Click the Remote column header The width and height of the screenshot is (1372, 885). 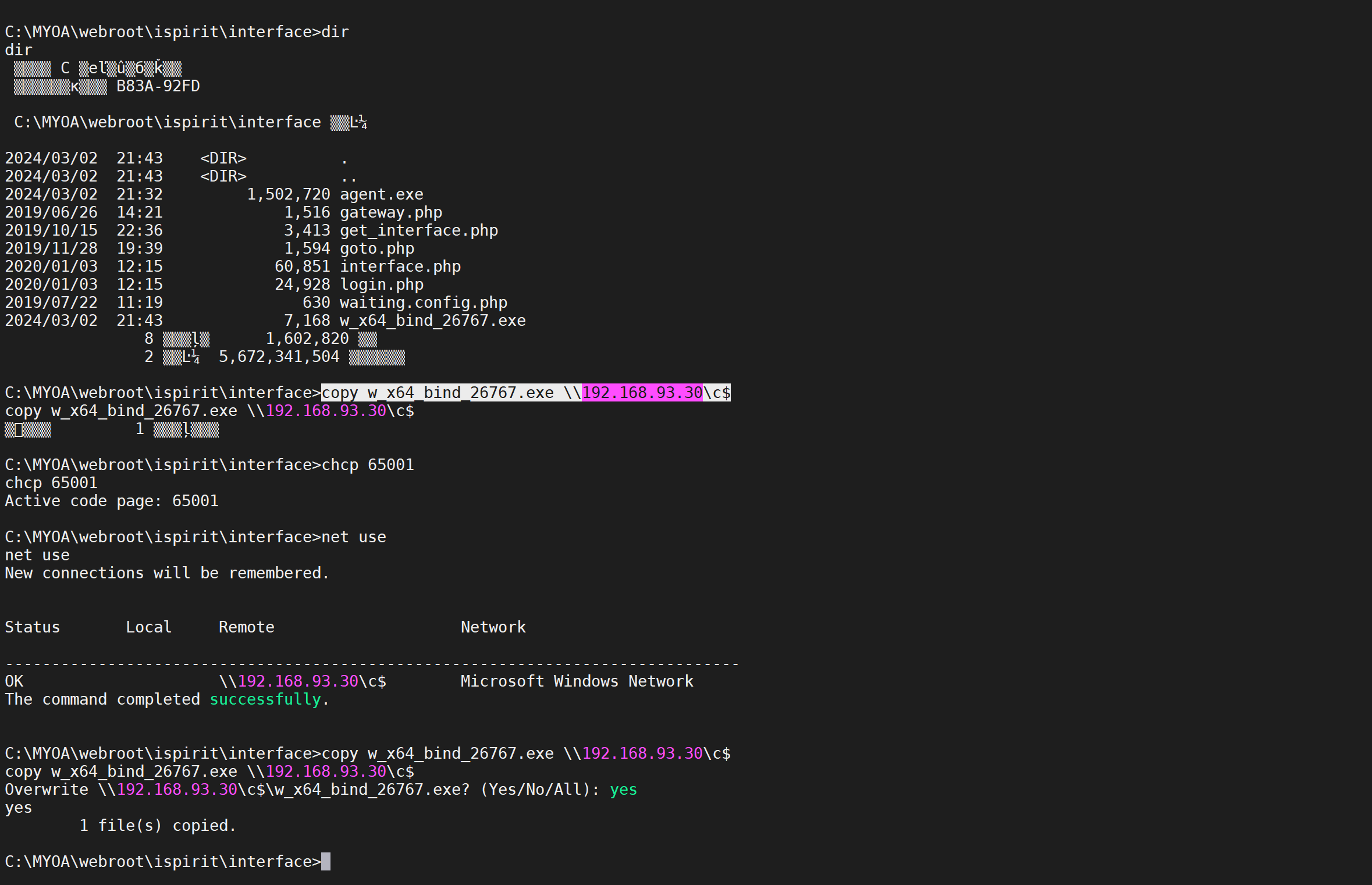[246, 627]
